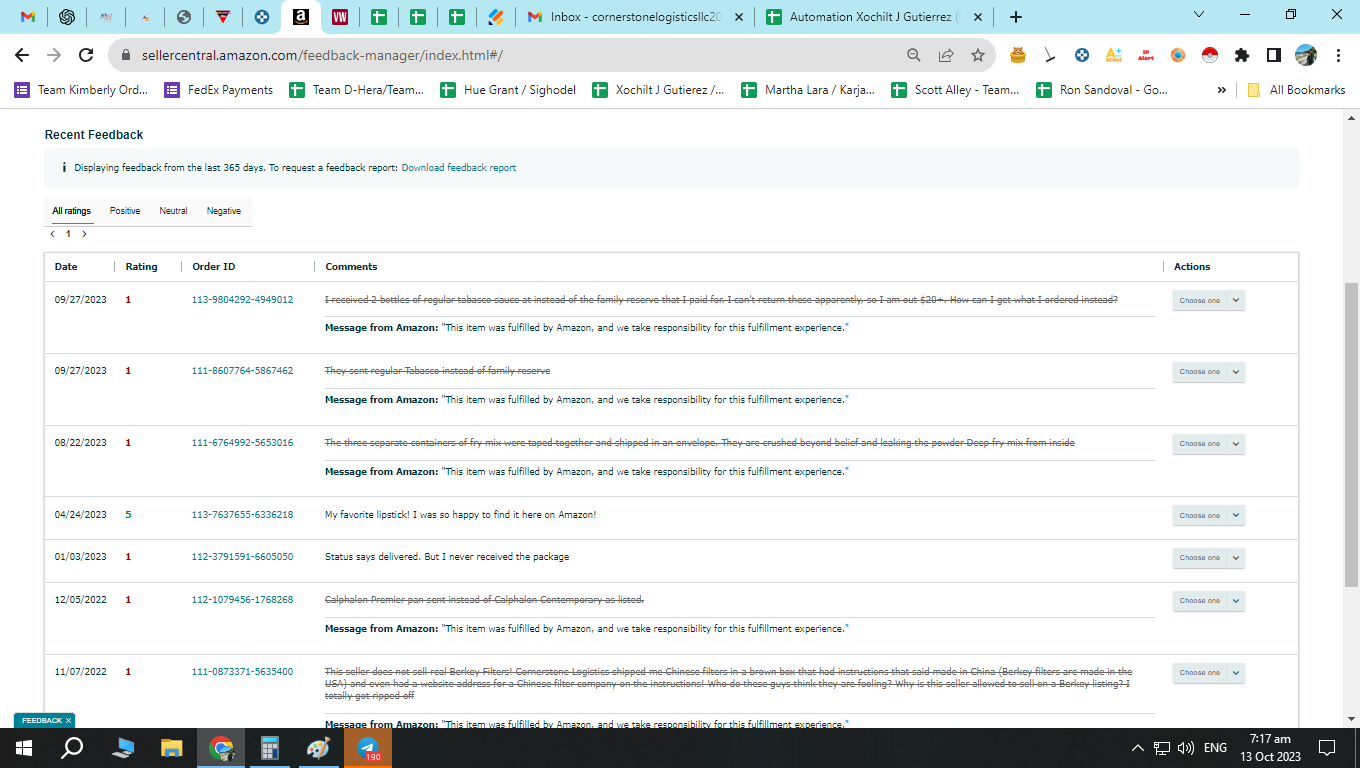Screen dimensions: 1360x768
Task: Open Telegram from the taskbar
Action: [x=368, y=747]
